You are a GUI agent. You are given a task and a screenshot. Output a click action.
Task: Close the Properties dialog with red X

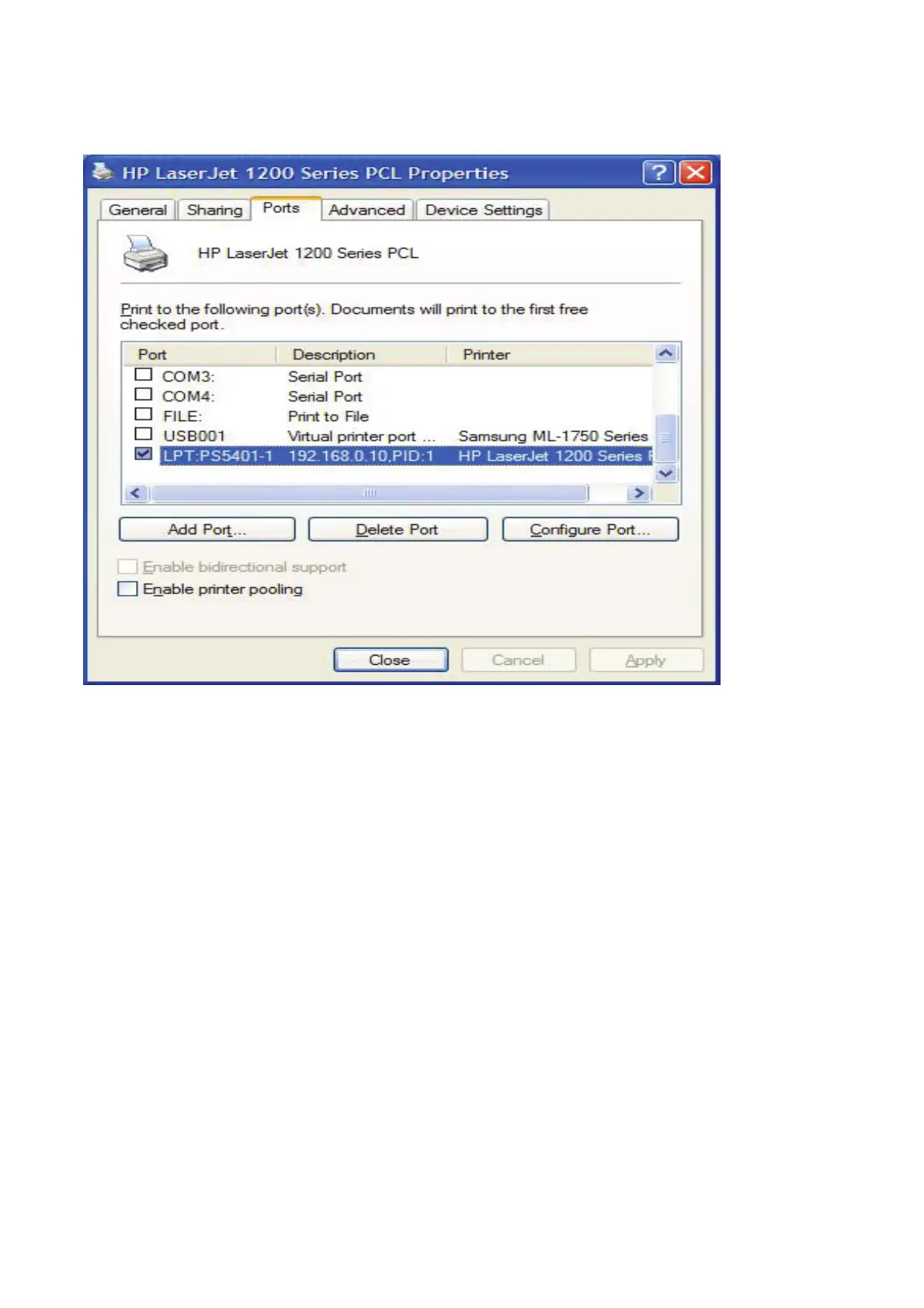(x=696, y=172)
